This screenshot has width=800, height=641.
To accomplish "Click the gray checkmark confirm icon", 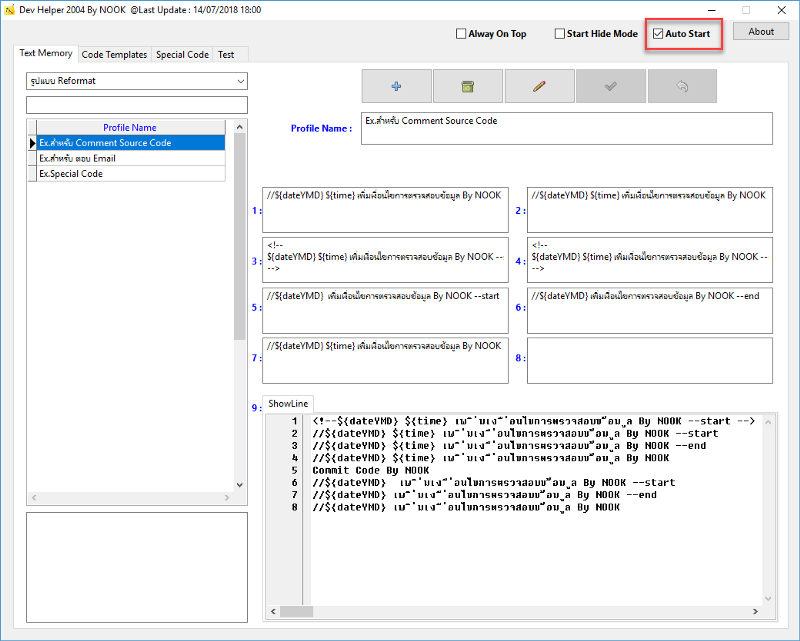I will tap(611, 87).
